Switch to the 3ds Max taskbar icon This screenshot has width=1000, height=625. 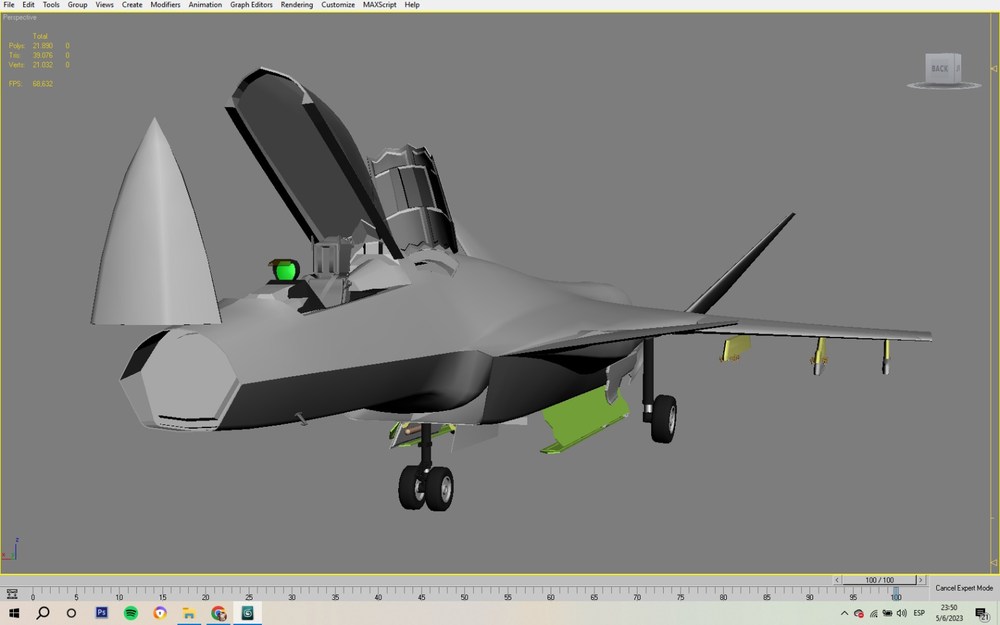247,613
